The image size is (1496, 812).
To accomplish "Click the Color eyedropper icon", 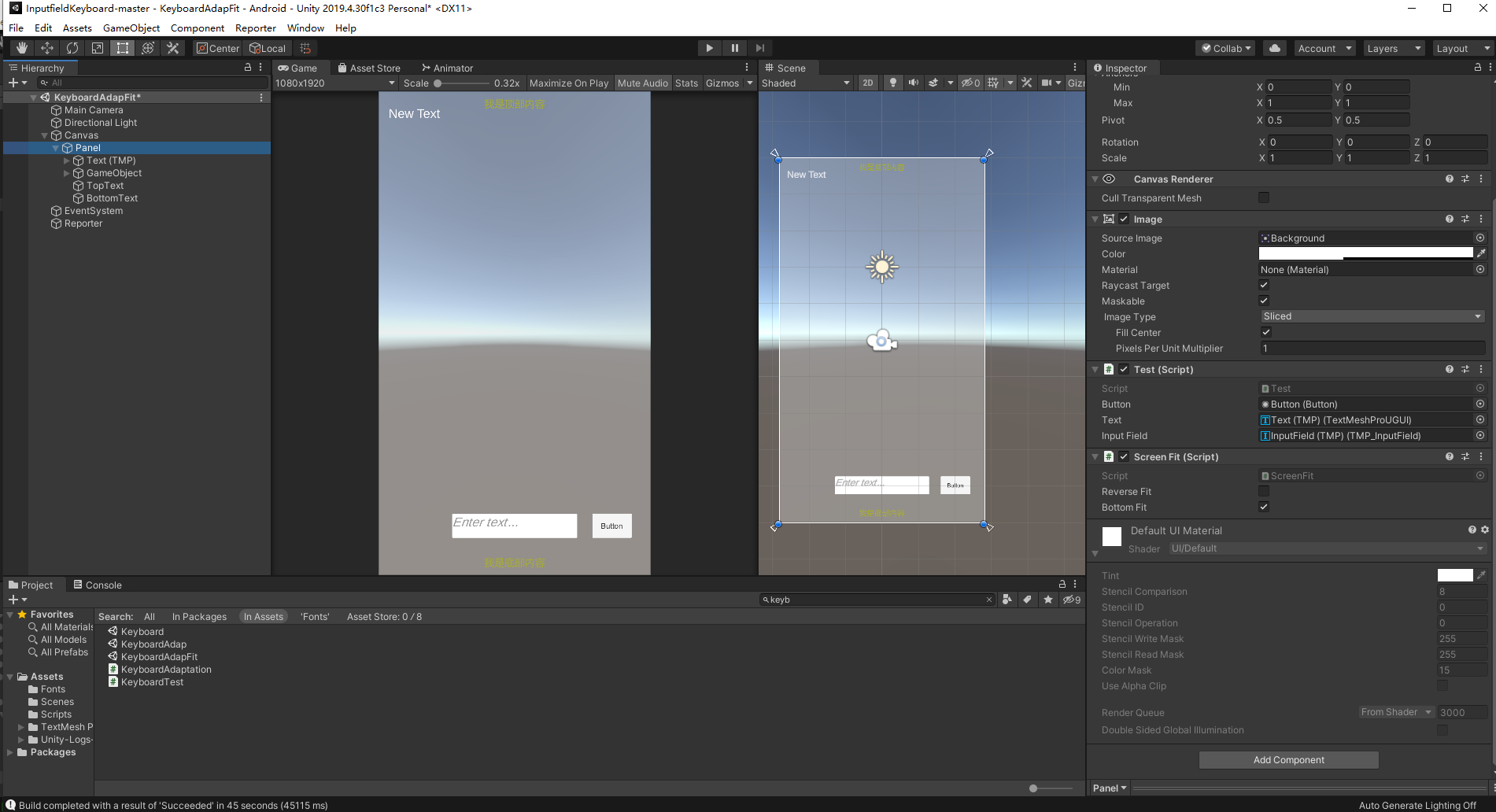I will click(x=1481, y=253).
